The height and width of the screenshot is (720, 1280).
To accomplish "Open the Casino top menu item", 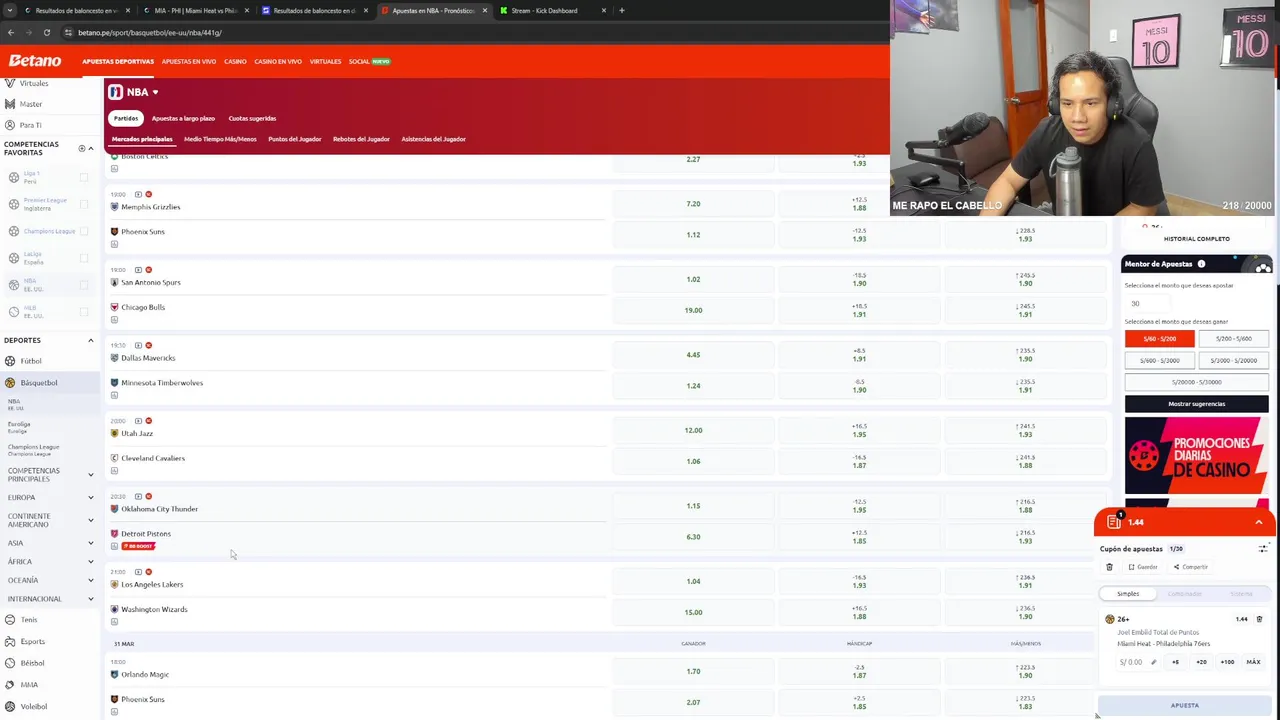I will pos(235,62).
